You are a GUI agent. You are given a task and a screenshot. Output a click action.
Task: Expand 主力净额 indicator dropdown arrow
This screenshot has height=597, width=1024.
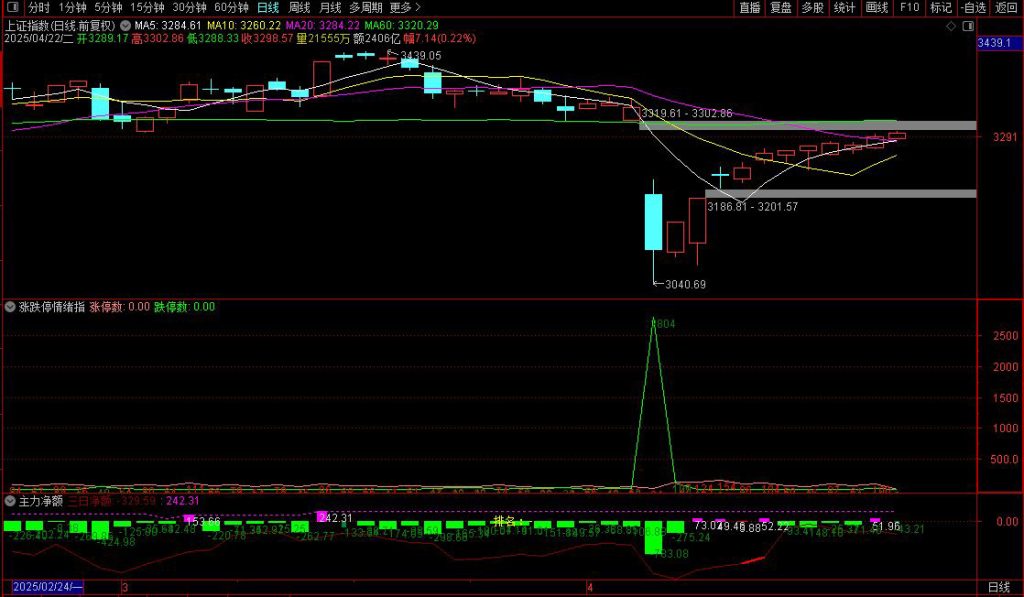11,500
